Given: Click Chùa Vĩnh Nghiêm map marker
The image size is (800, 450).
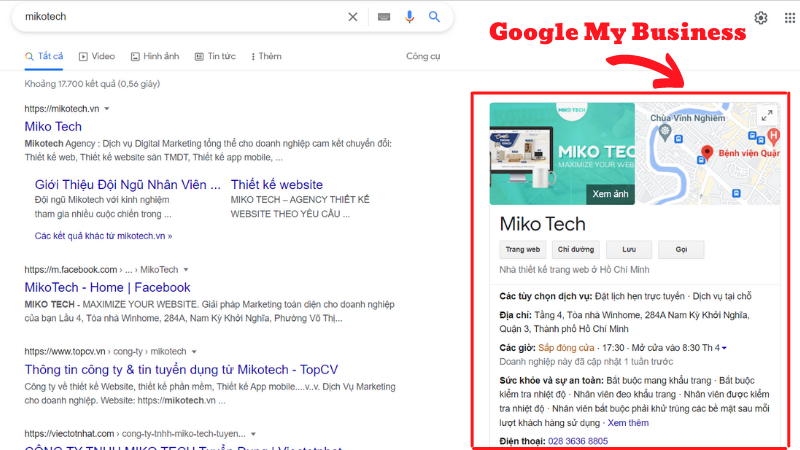Looking at the screenshot, I should pyautogui.click(x=664, y=133).
